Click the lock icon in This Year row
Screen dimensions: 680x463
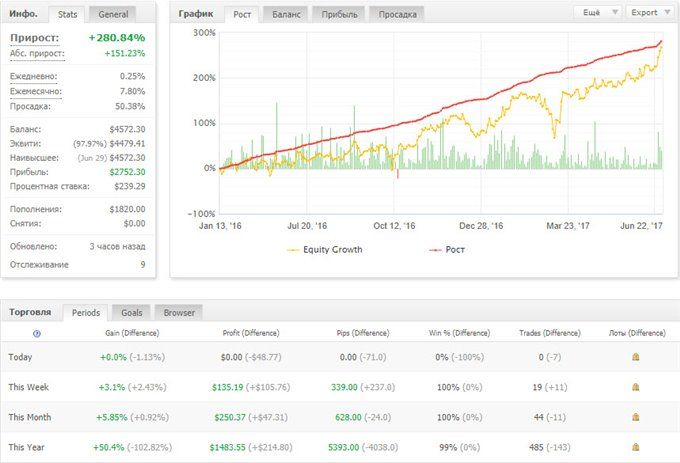[x=635, y=447]
